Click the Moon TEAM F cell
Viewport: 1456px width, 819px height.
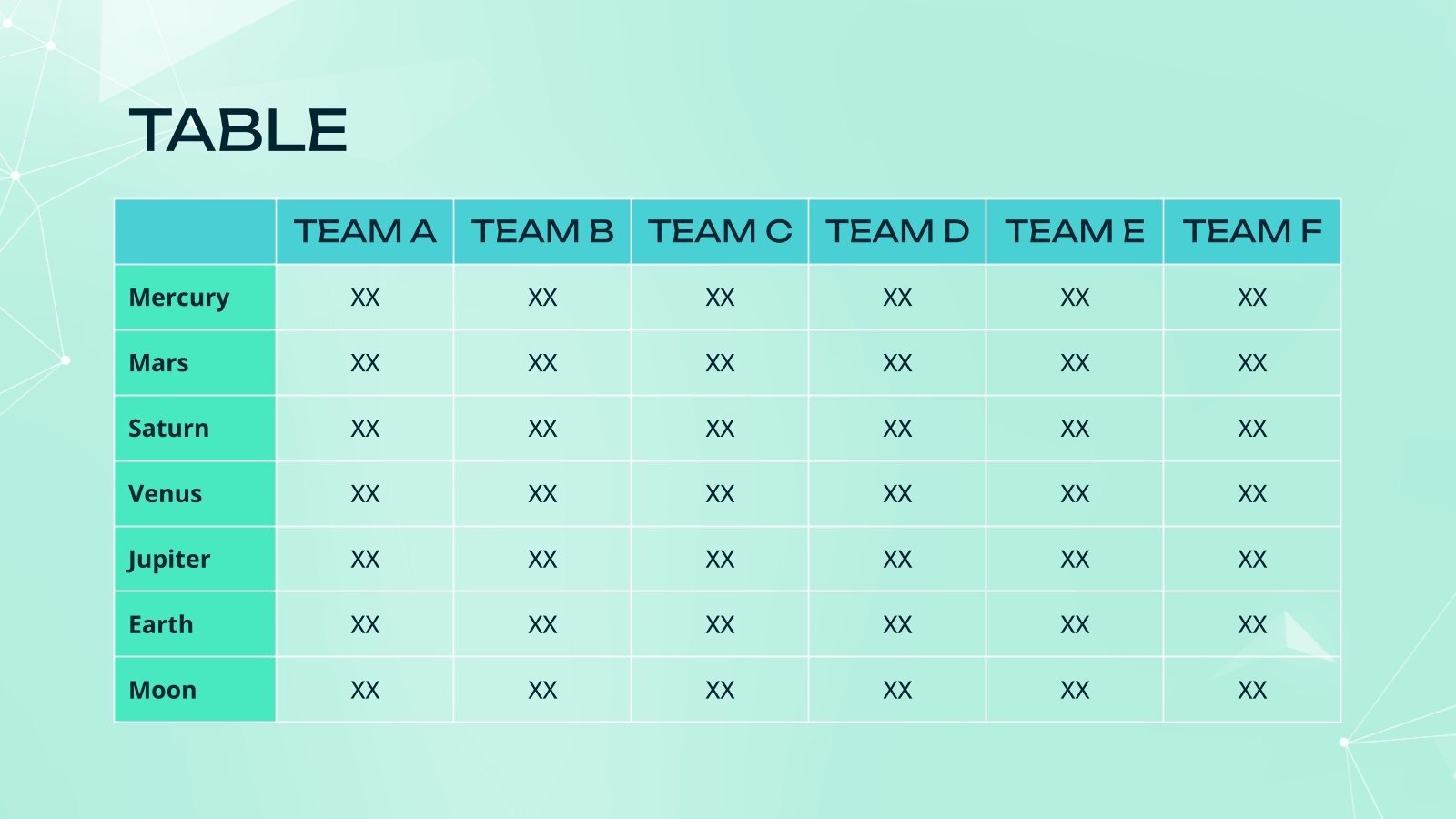pos(1252,691)
